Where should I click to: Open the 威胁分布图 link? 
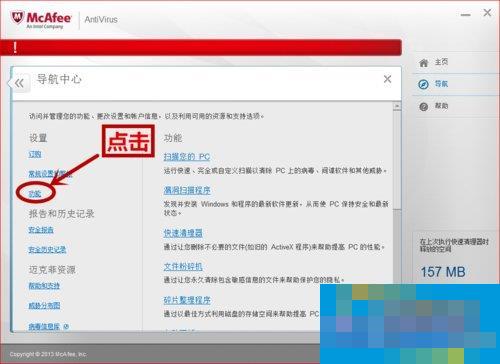click(x=44, y=305)
